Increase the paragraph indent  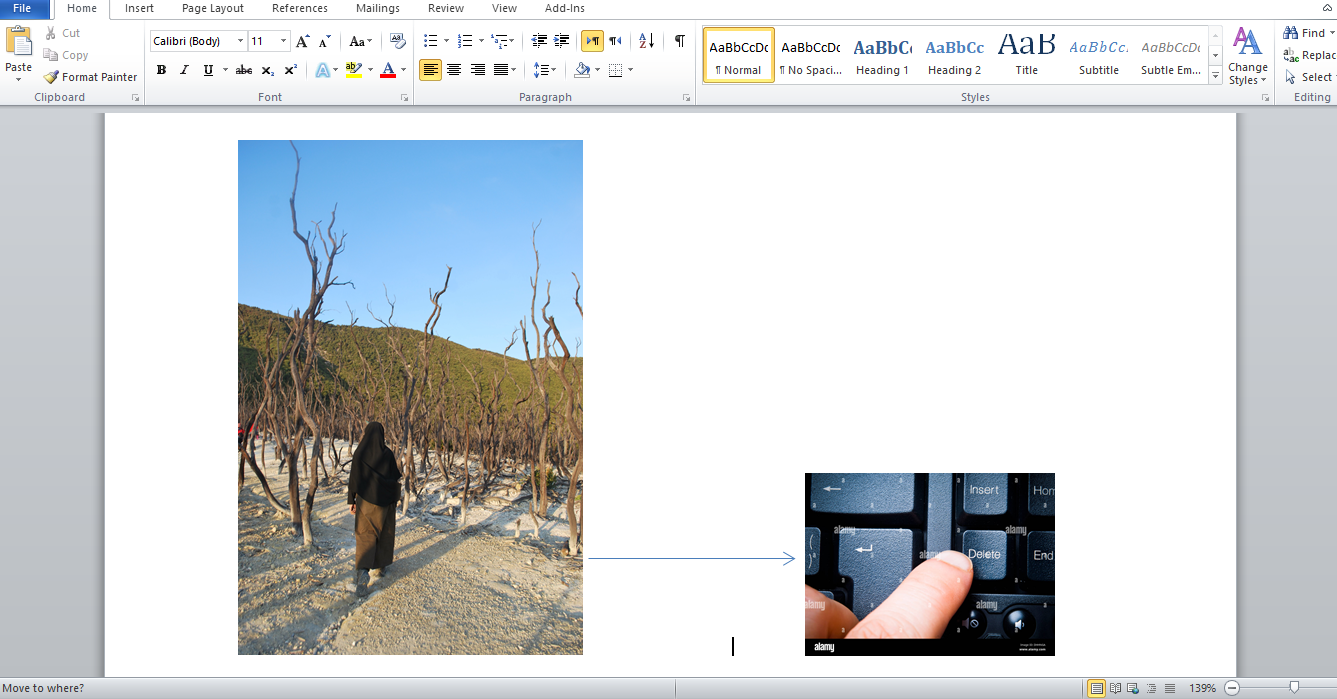tap(562, 41)
